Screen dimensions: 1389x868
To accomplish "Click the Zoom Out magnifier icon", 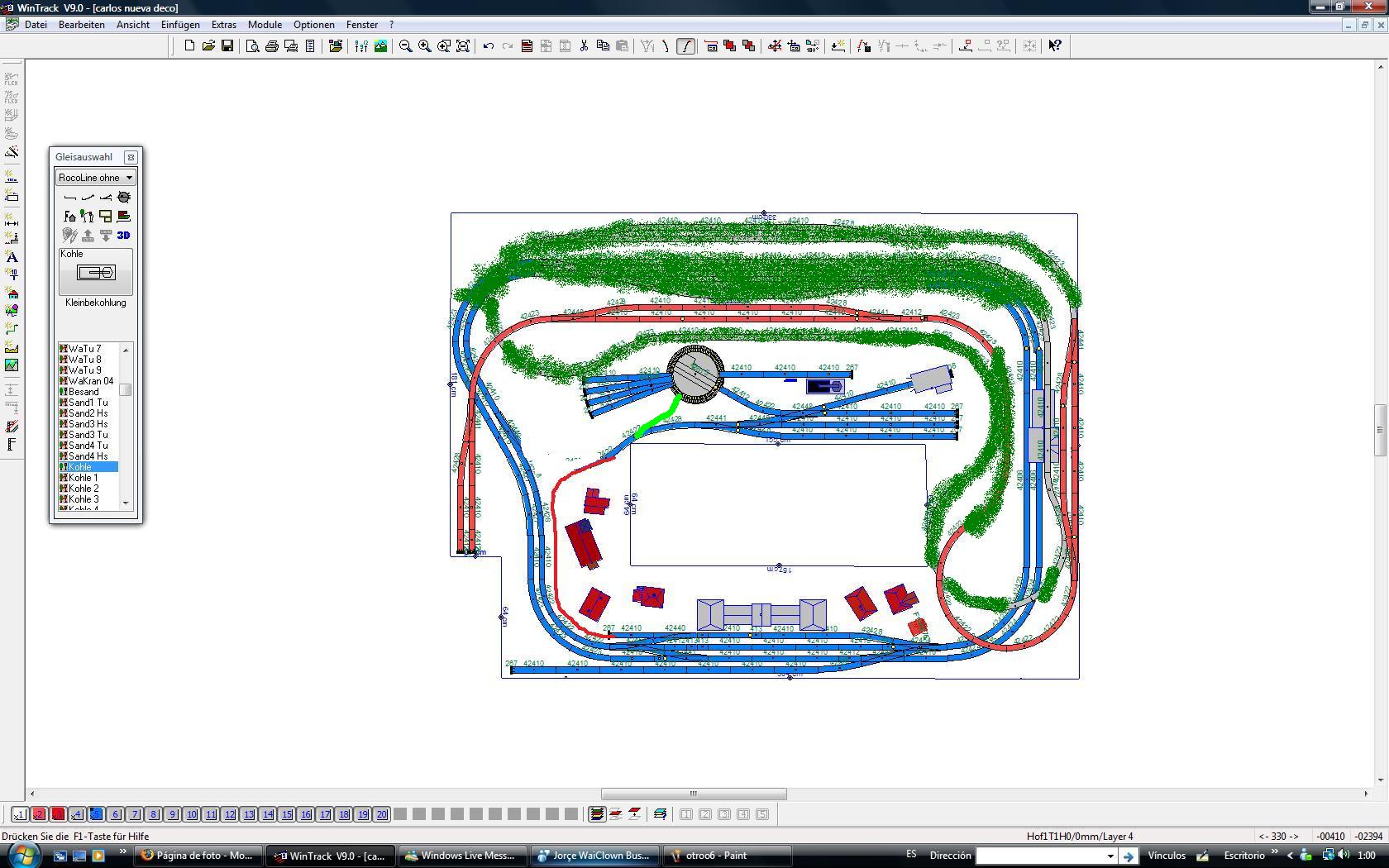I will (x=406, y=46).
